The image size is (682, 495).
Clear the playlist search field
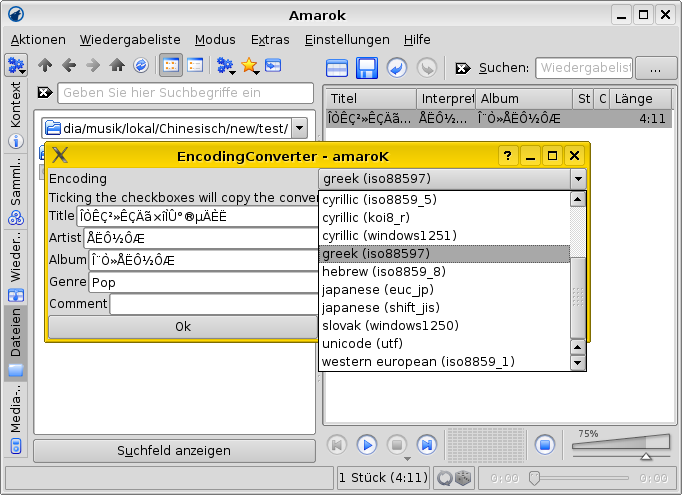tap(462, 68)
